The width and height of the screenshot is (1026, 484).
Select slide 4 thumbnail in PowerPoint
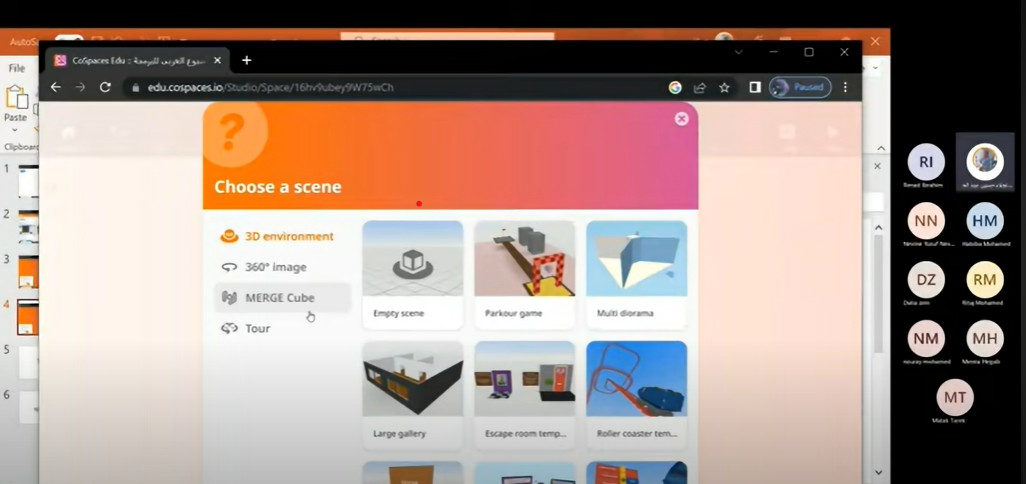(27, 317)
